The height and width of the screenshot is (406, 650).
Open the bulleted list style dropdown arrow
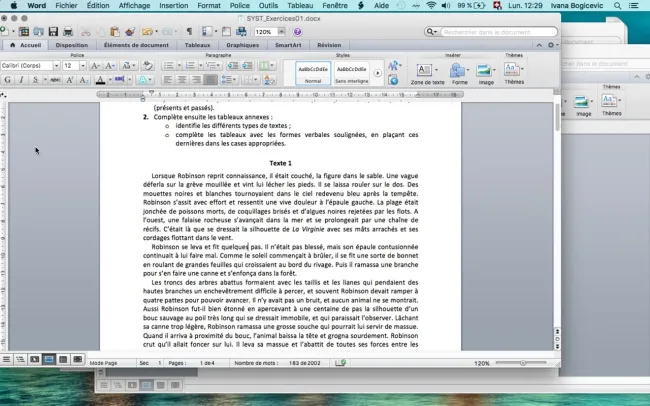pos(179,66)
